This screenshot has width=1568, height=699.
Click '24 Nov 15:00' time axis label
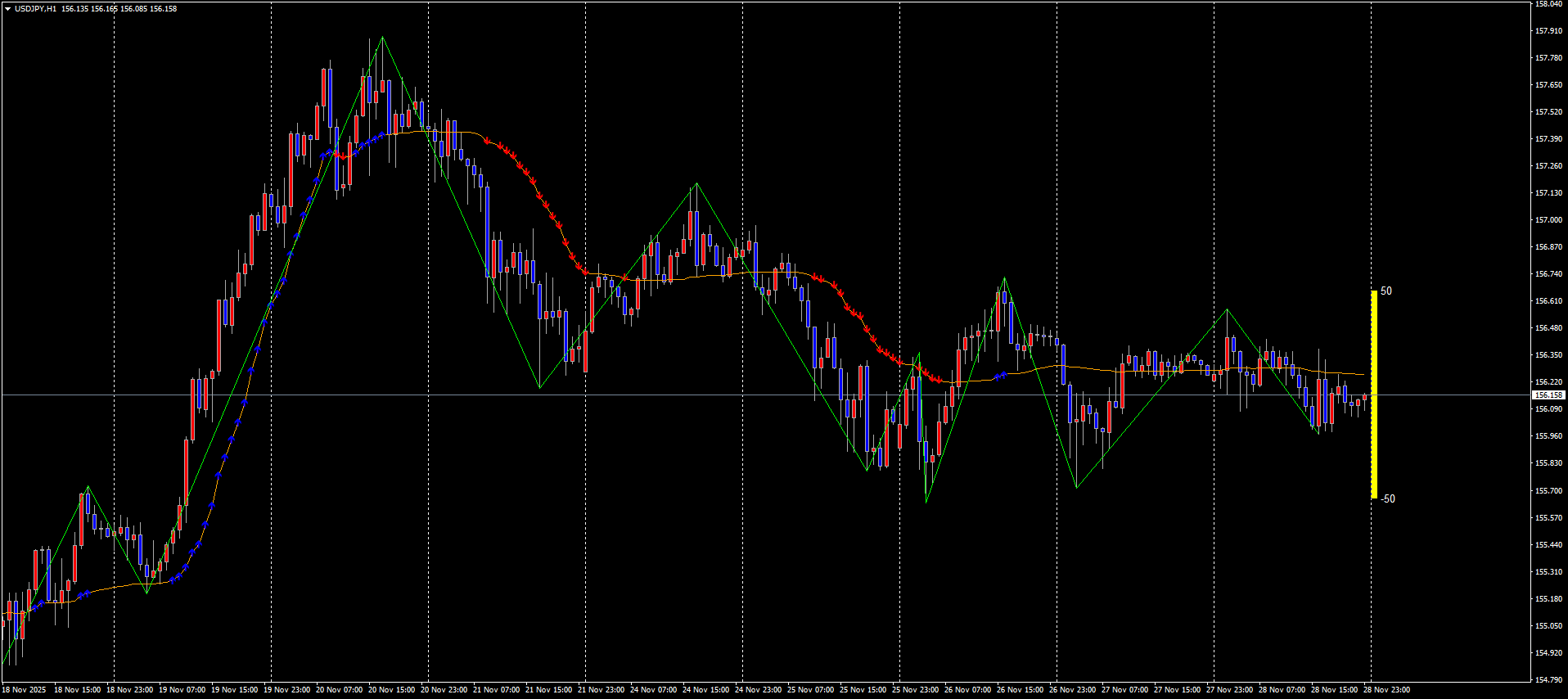[x=705, y=690]
